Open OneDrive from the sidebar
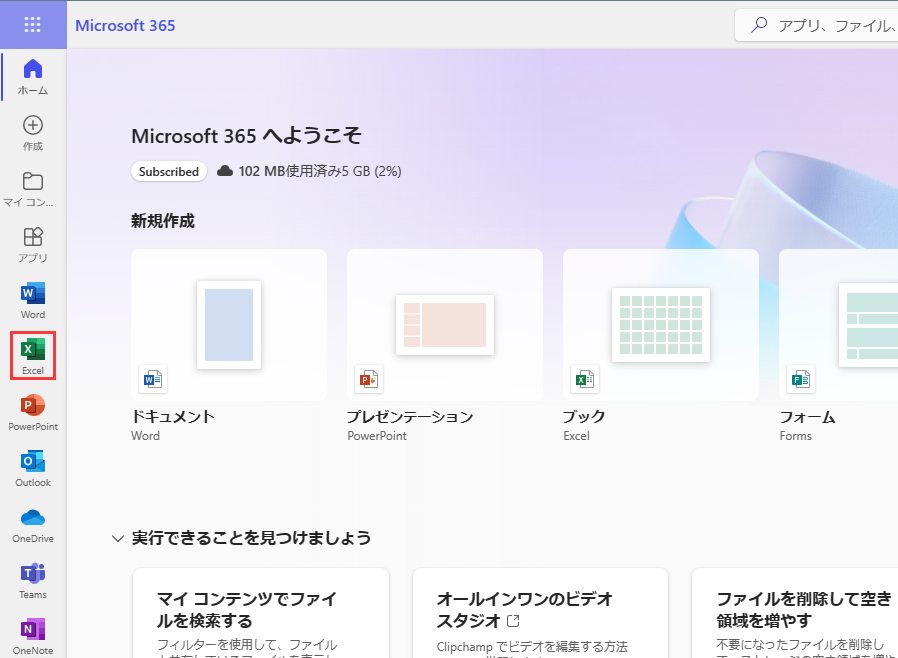The height and width of the screenshot is (658, 898). pos(33,523)
